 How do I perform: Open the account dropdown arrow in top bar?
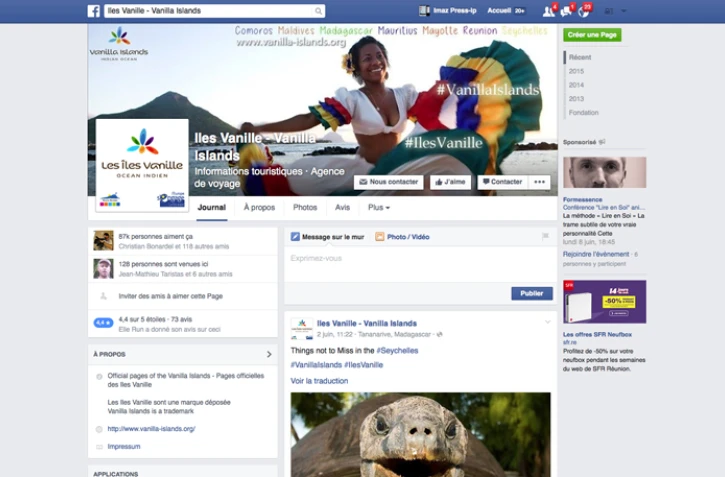tap(624, 11)
